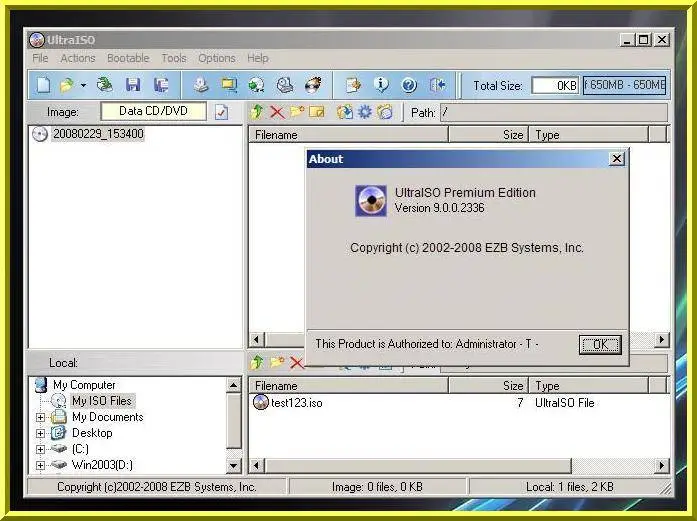Expand the (C:) drive node
The height and width of the screenshot is (521, 697).
[40, 449]
